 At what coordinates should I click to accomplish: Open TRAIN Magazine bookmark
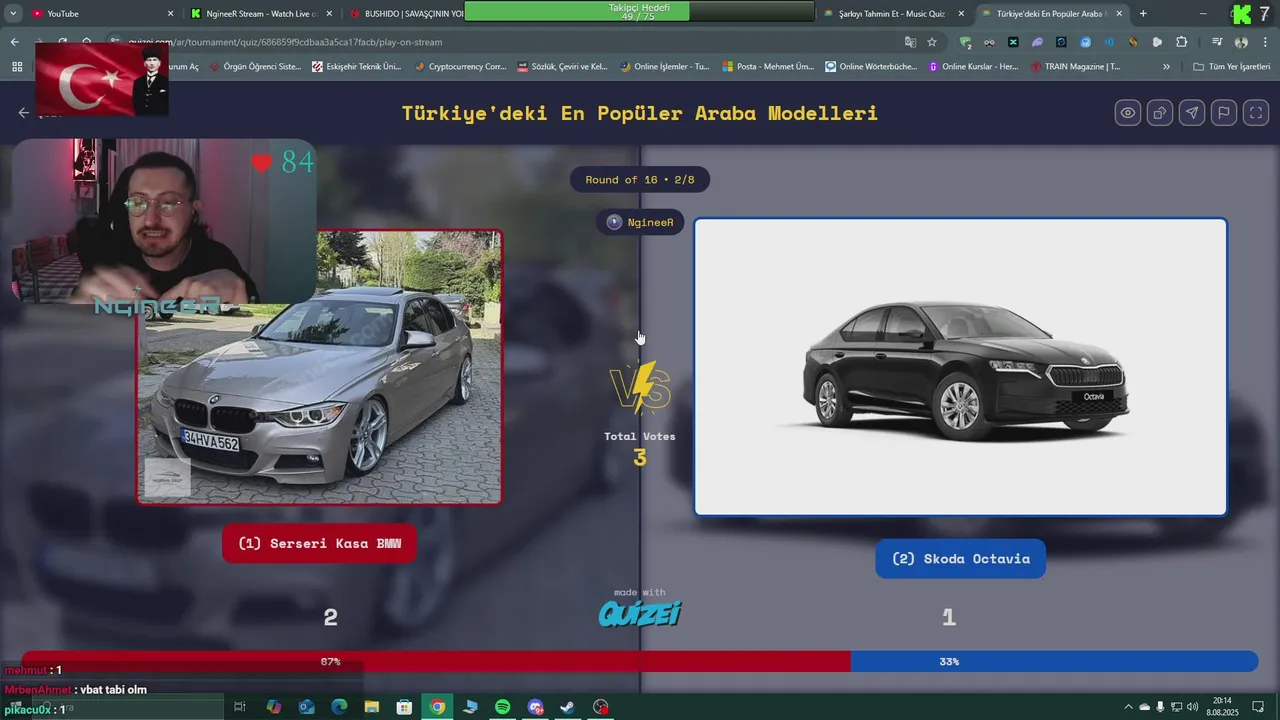point(1075,67)
